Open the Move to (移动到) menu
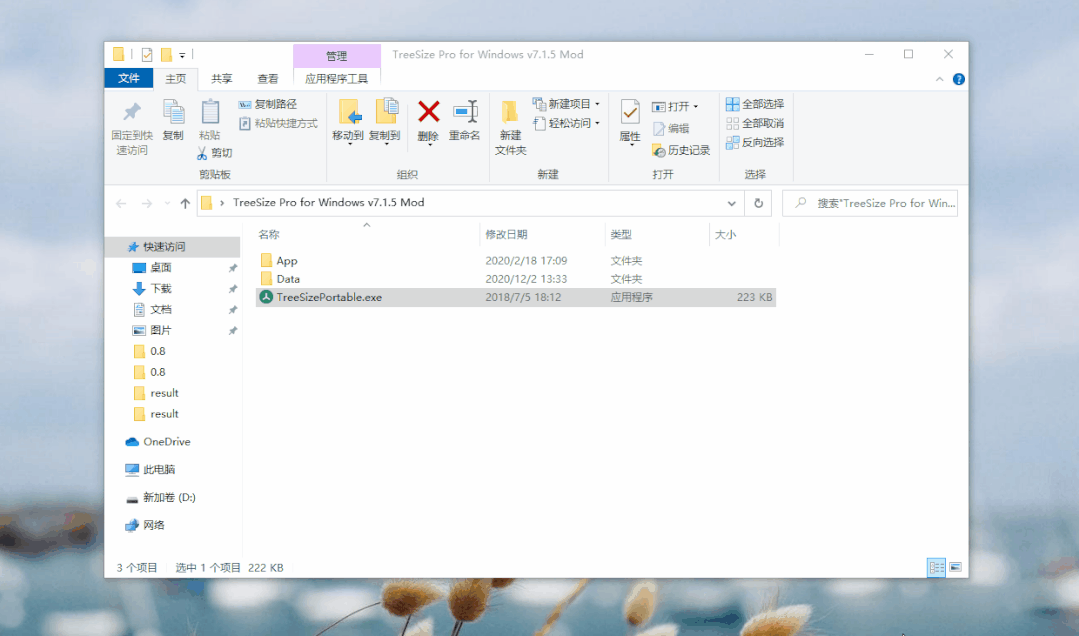This screenshot has height=636, width=1079. 348,122
